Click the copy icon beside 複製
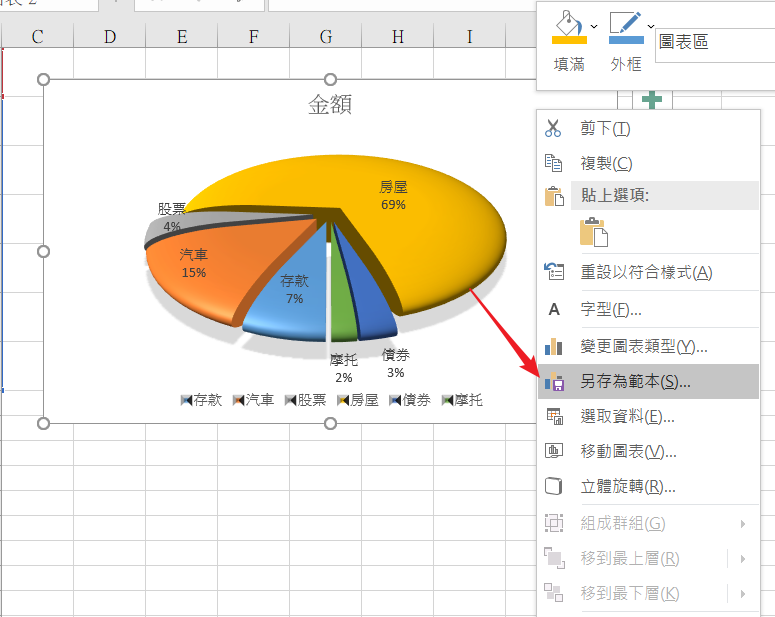 [x=553, y=163]
